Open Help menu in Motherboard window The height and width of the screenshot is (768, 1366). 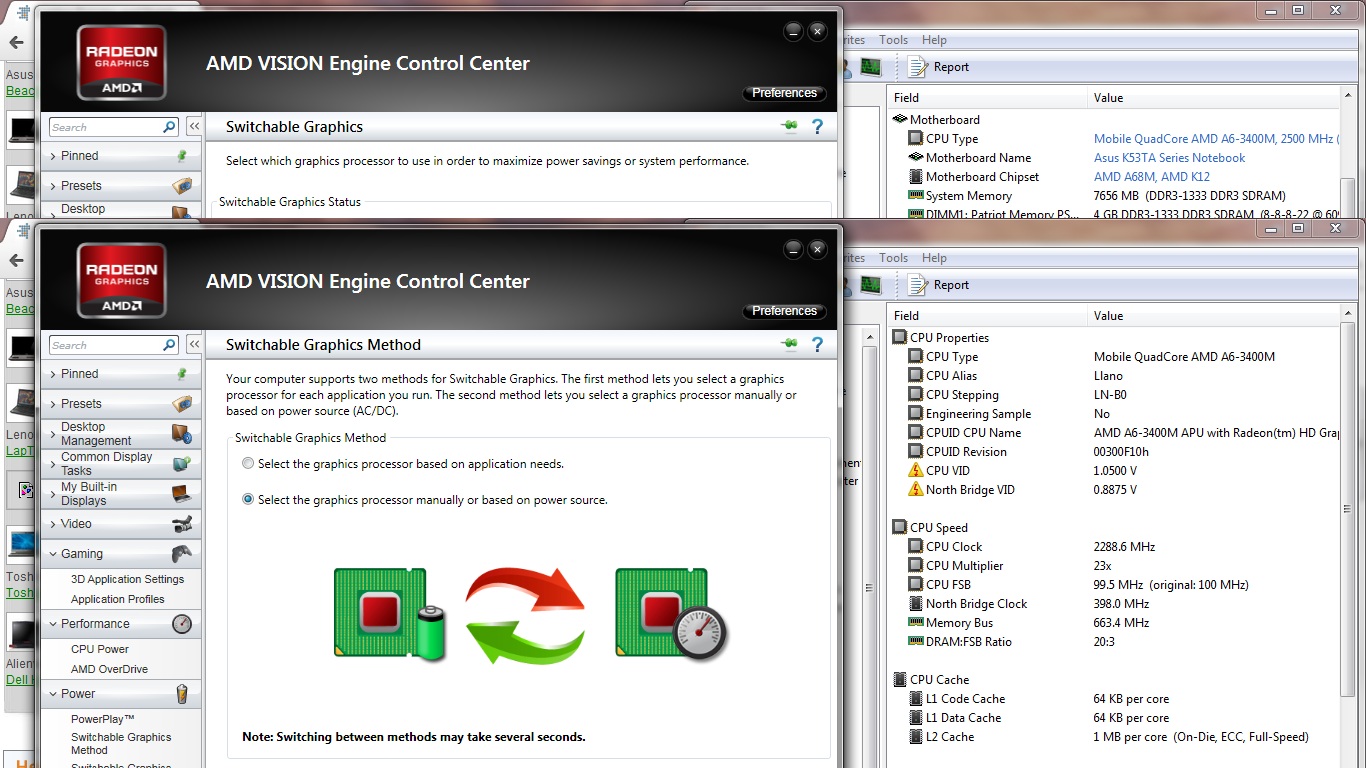[x=934, y=40]
